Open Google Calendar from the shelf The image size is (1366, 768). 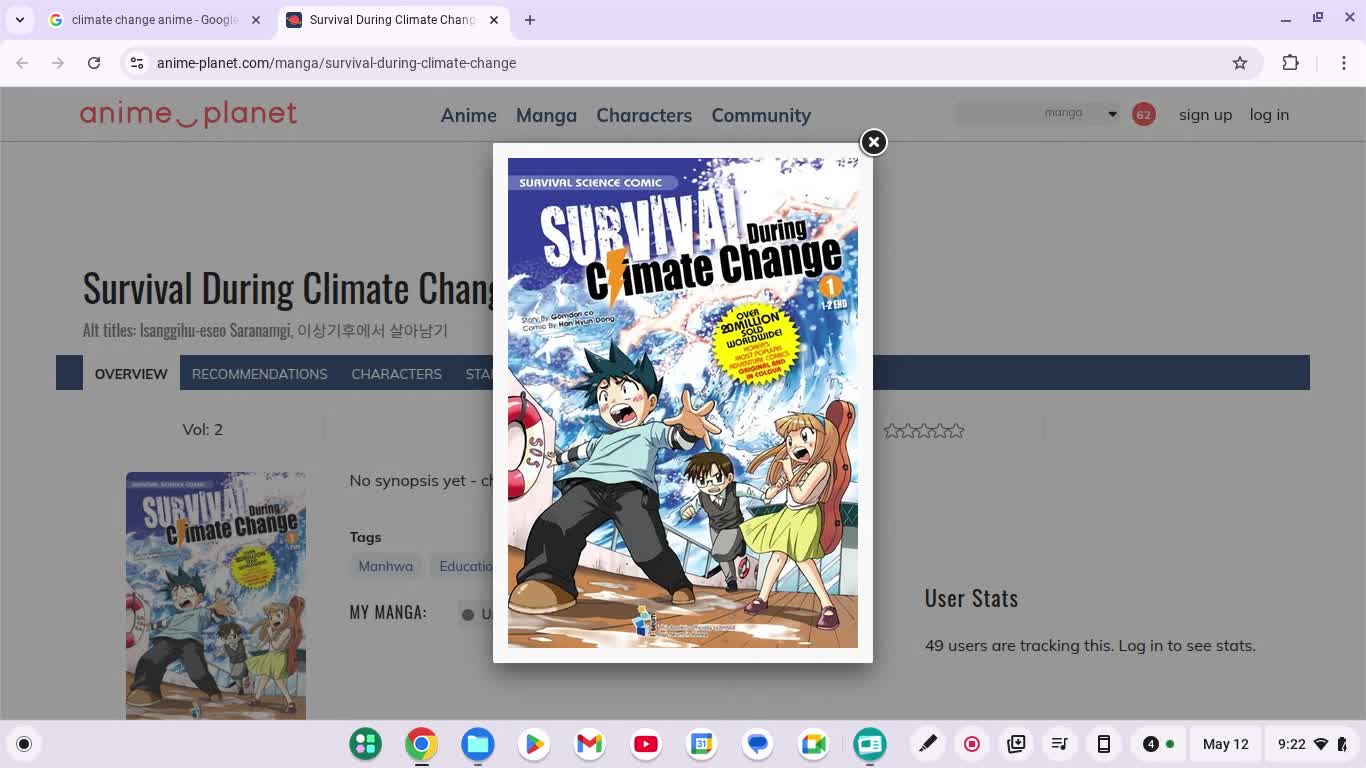tap(702, 744)
